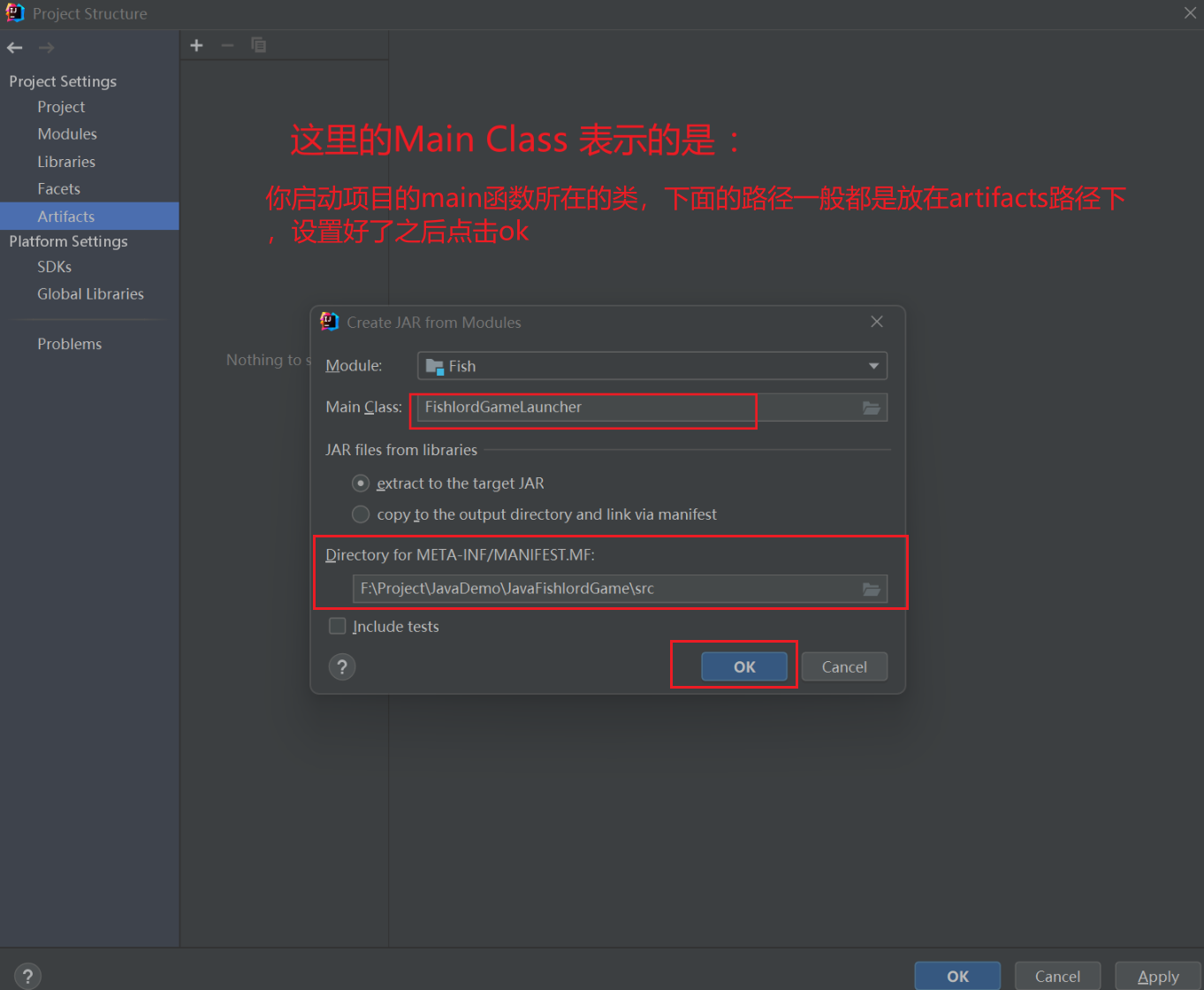Screen dimensions: 1204x990
Task: Add a new artifact with plus icon
Action: click(196, 45)
